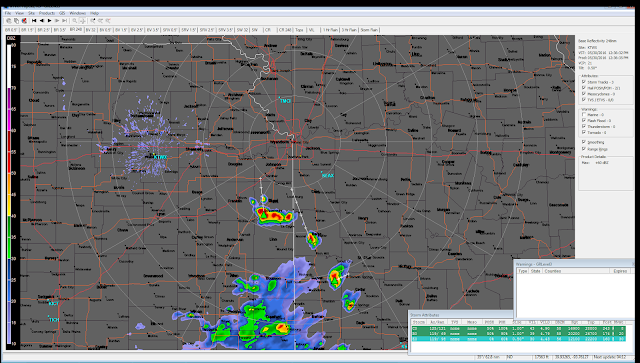640x363 pixels.
Task: Step back one radar frame
Action: [x=42, y=20]
